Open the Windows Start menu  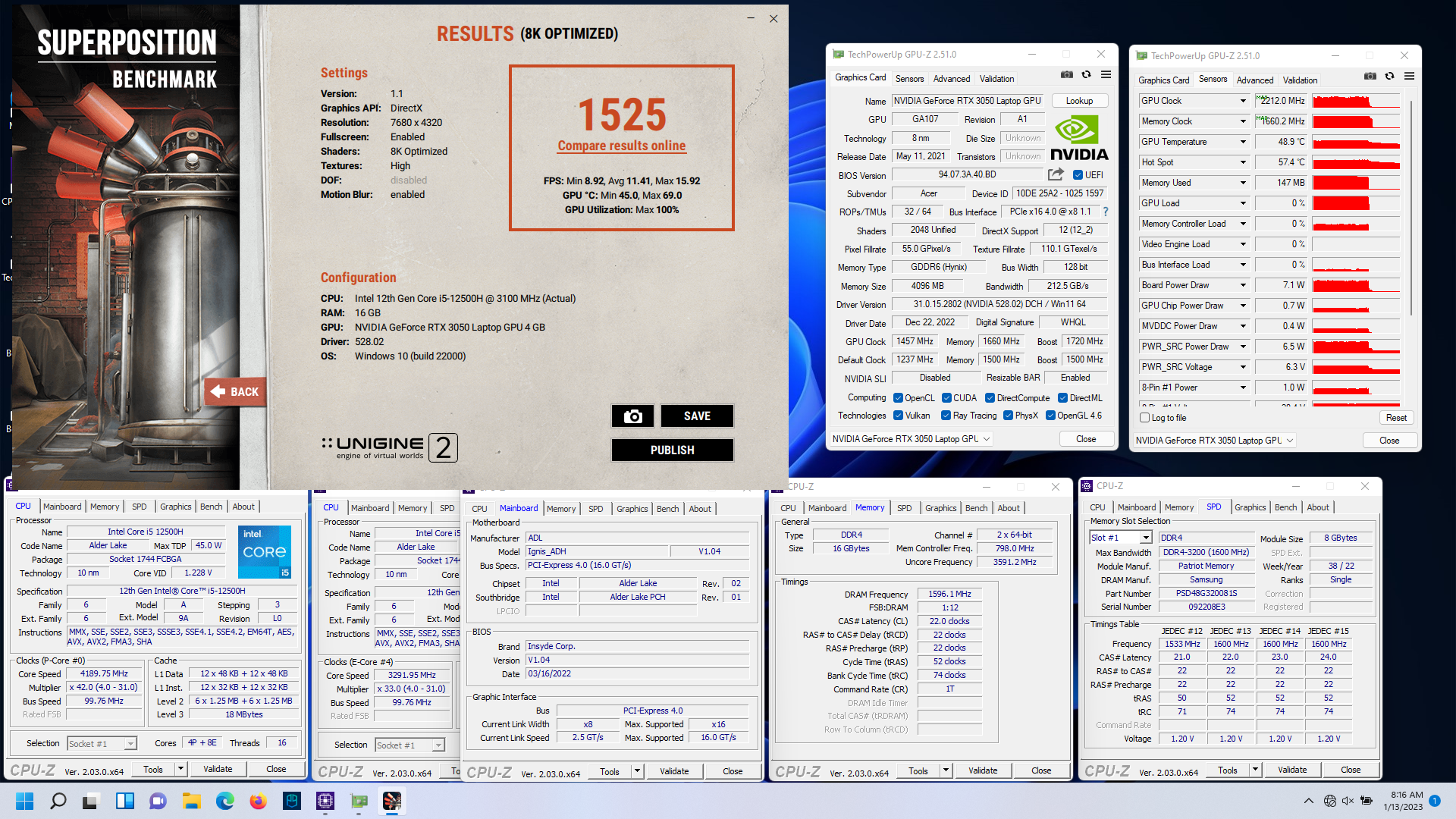[x=24, y=801]
